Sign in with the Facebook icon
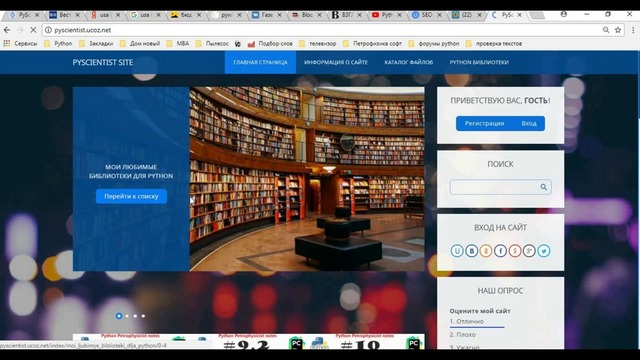Screen dimensions: 640x360 [x=500, y=251]
